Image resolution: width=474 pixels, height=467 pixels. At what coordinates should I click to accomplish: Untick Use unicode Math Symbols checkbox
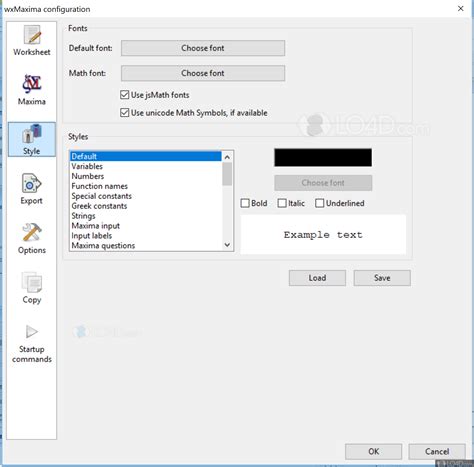(124, 113)
